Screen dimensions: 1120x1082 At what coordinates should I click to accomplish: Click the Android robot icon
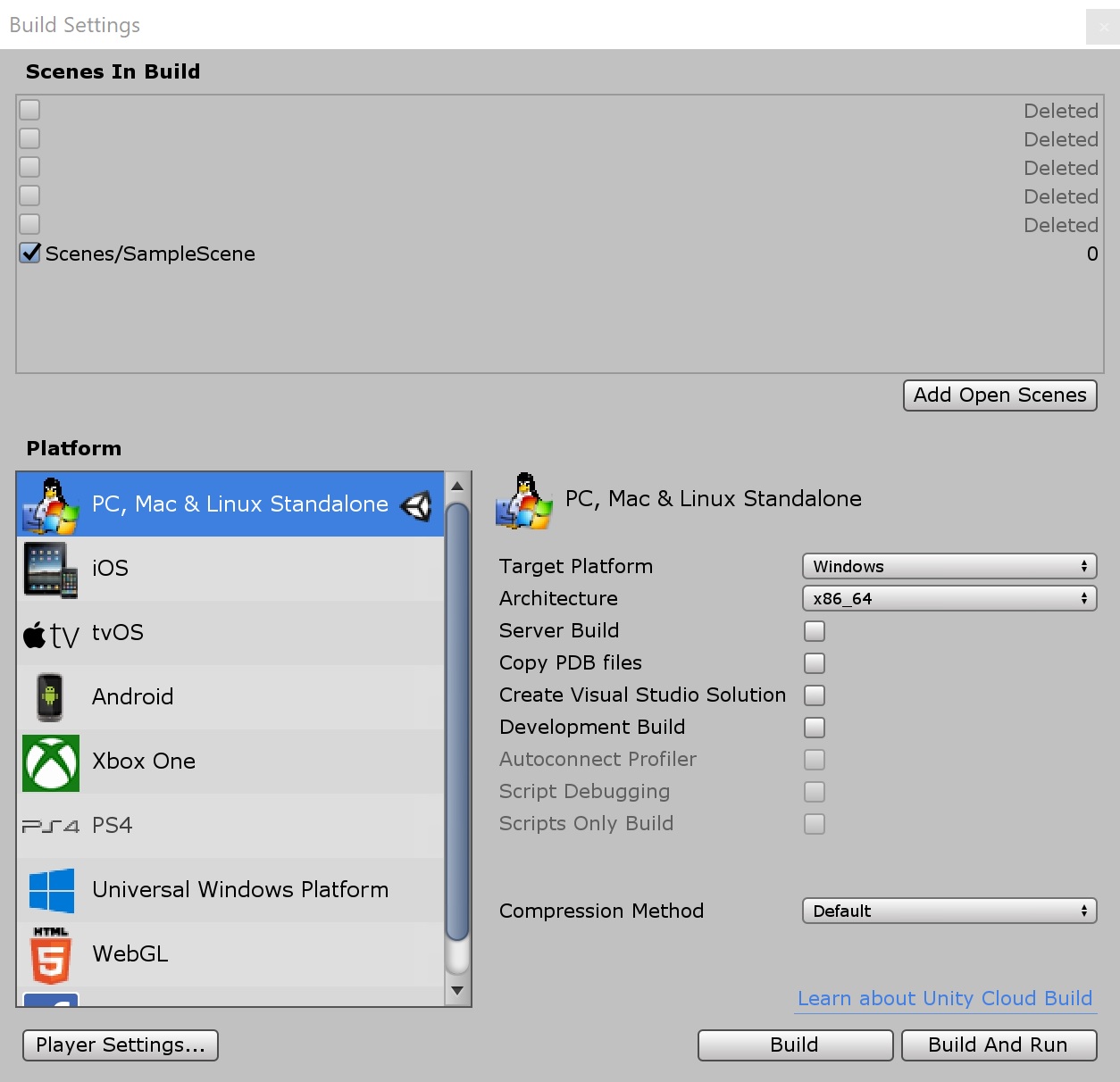(x=49, y=697)
